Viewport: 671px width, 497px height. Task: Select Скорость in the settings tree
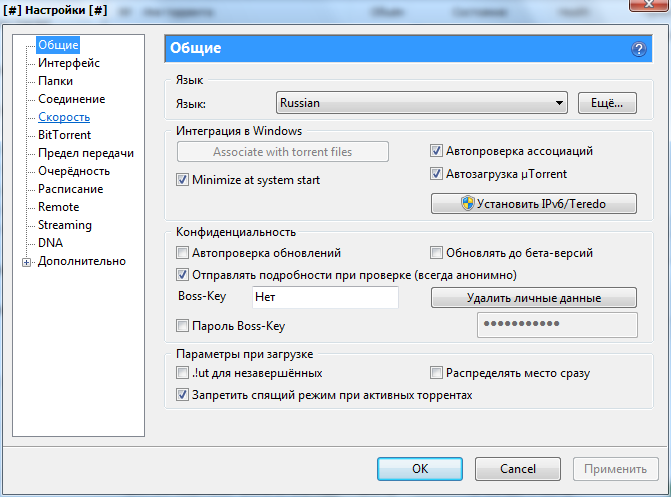[64, 117]
